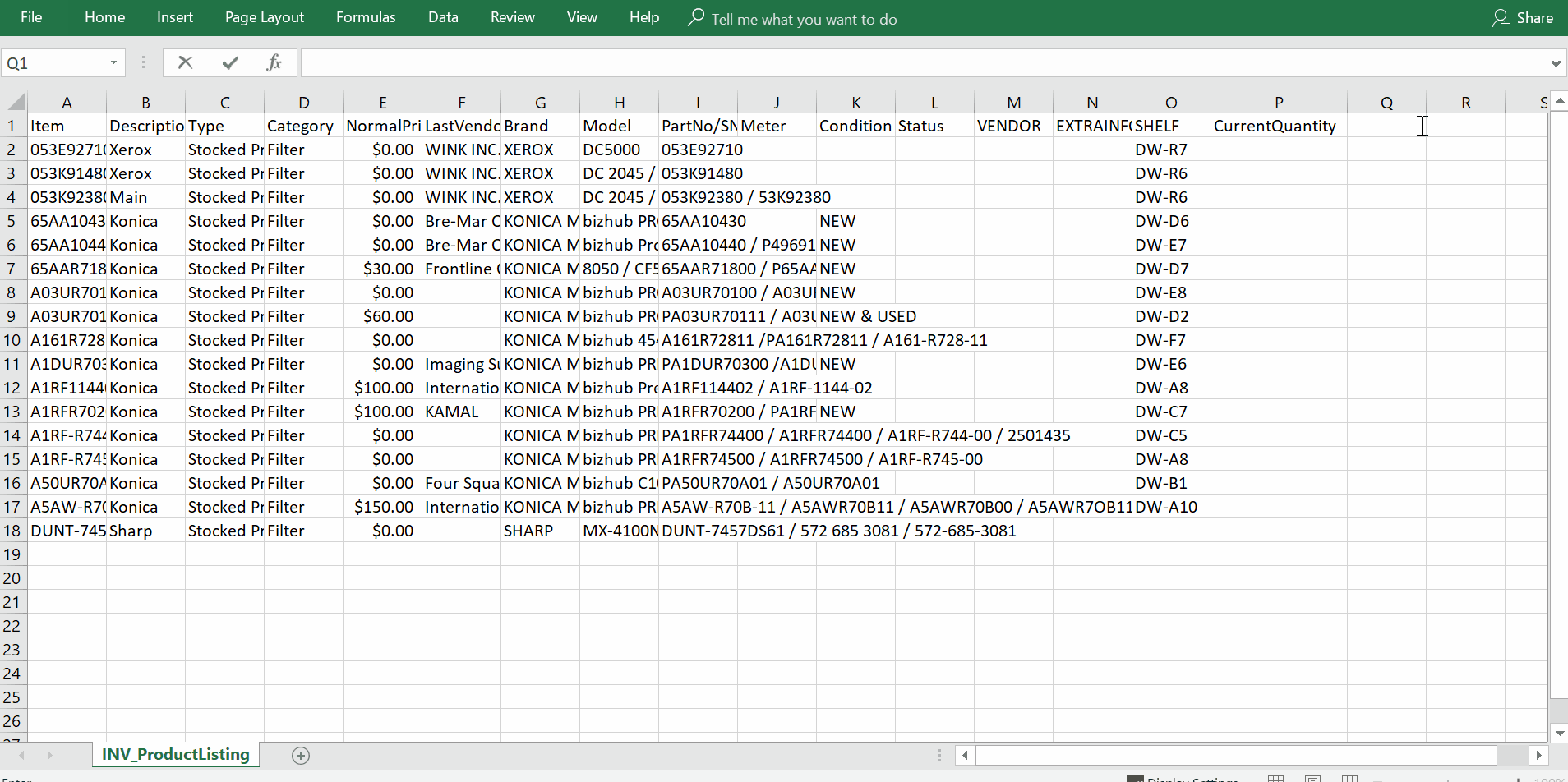Switch to the Review ribbon tab
1568x782 pixels.
coord(512,17)
